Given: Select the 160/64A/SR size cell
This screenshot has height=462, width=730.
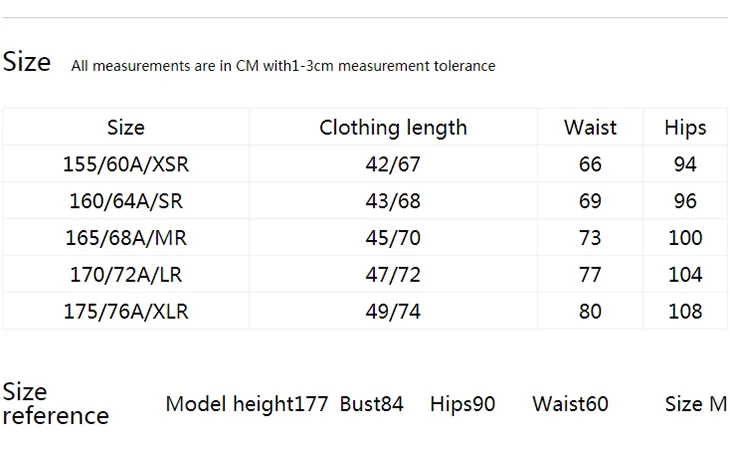Looking at the screenshot, I should point(126,201).
